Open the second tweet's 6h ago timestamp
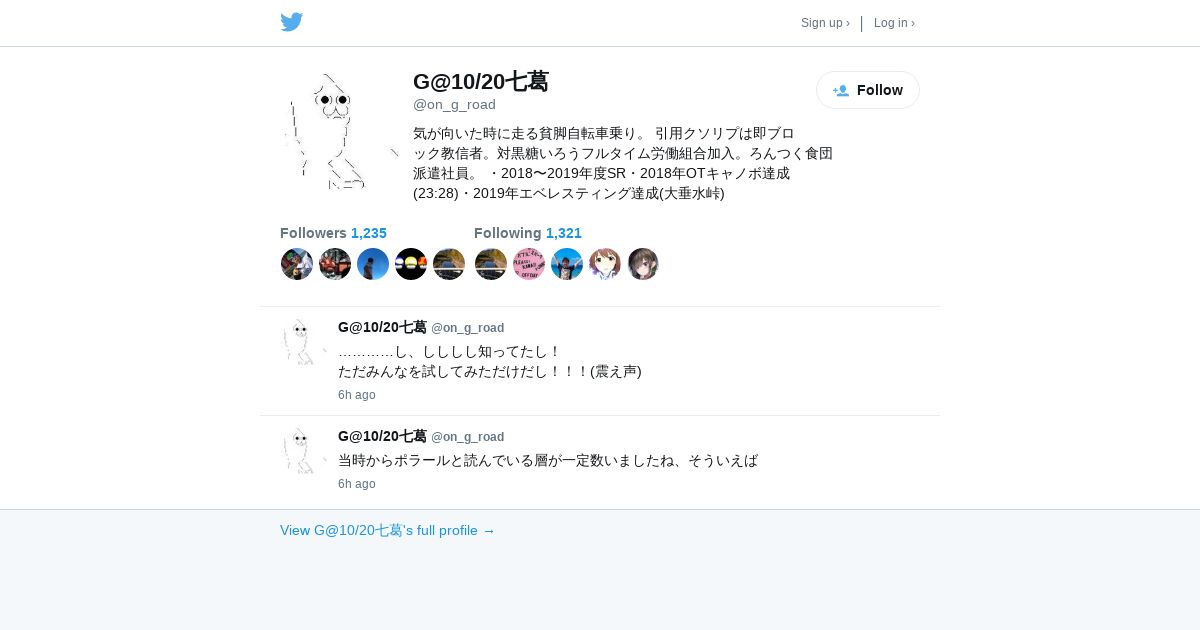The image size is (1200, 630). [357, 484]
